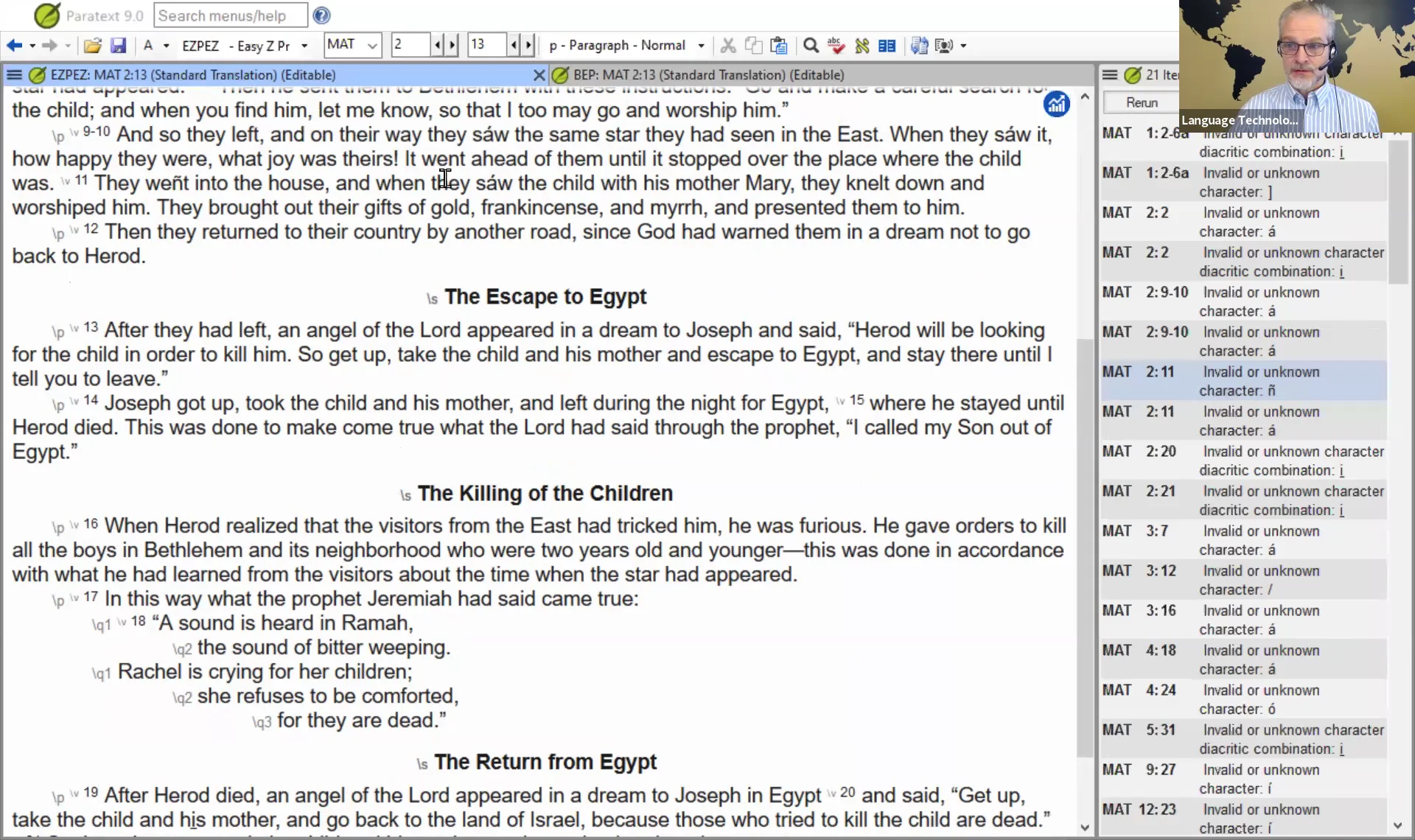Click the back navigation arrow

[x=14, y=46]
